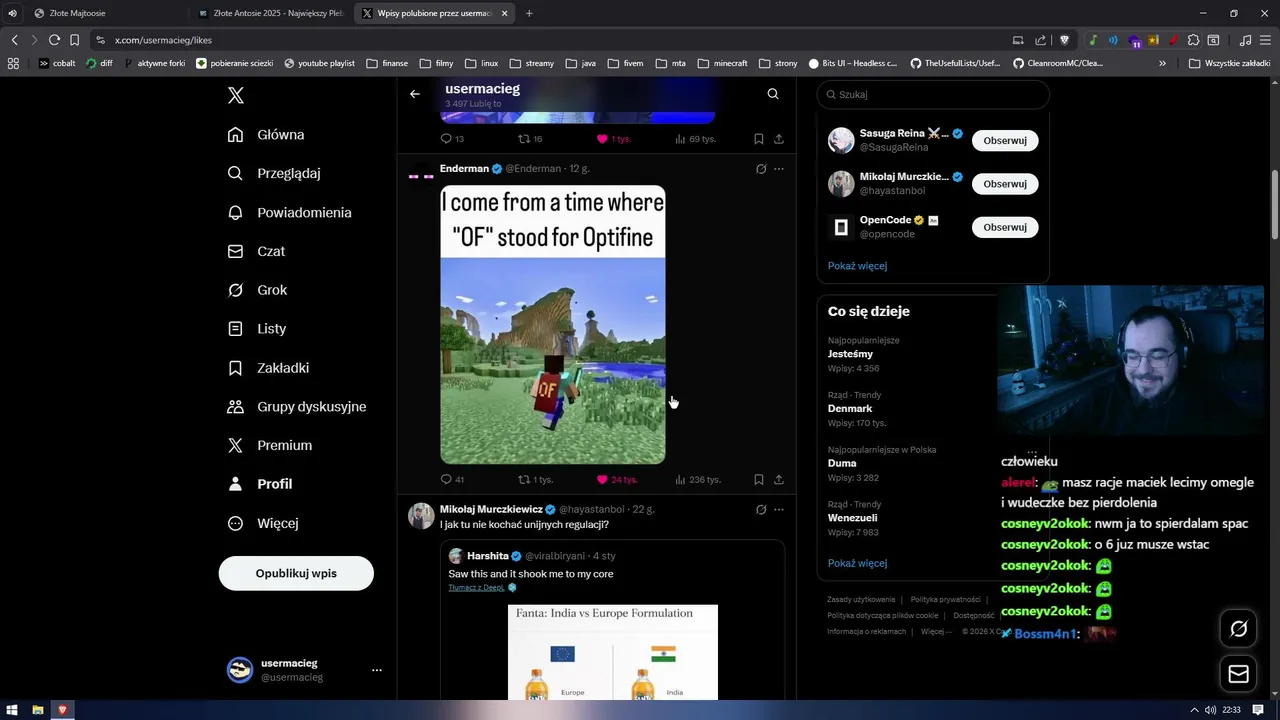Click Pokaż więcej under who to follow
The height and width of the screenshot is (720, 1280).
coord(857,266)
